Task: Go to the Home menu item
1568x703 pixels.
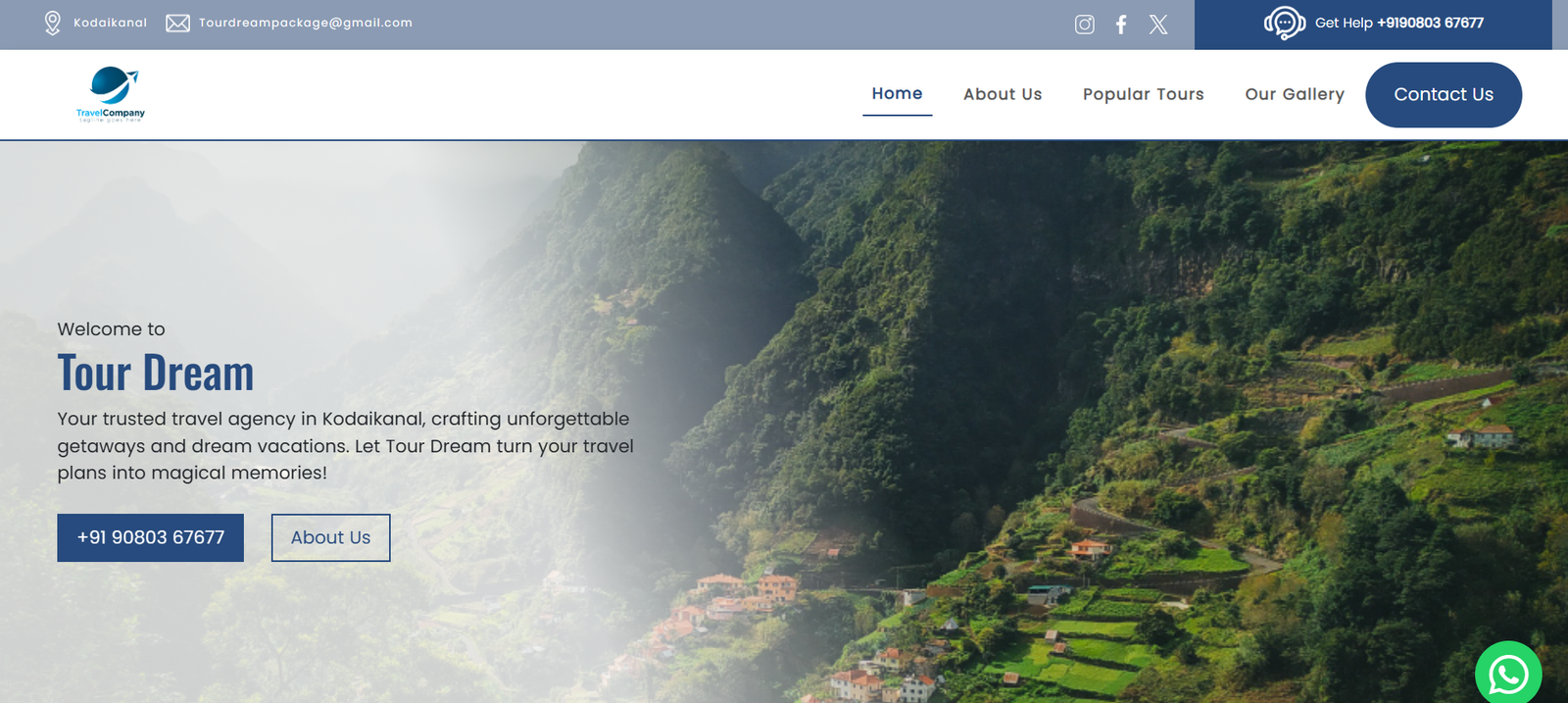Action: click(x=897, y=94)
